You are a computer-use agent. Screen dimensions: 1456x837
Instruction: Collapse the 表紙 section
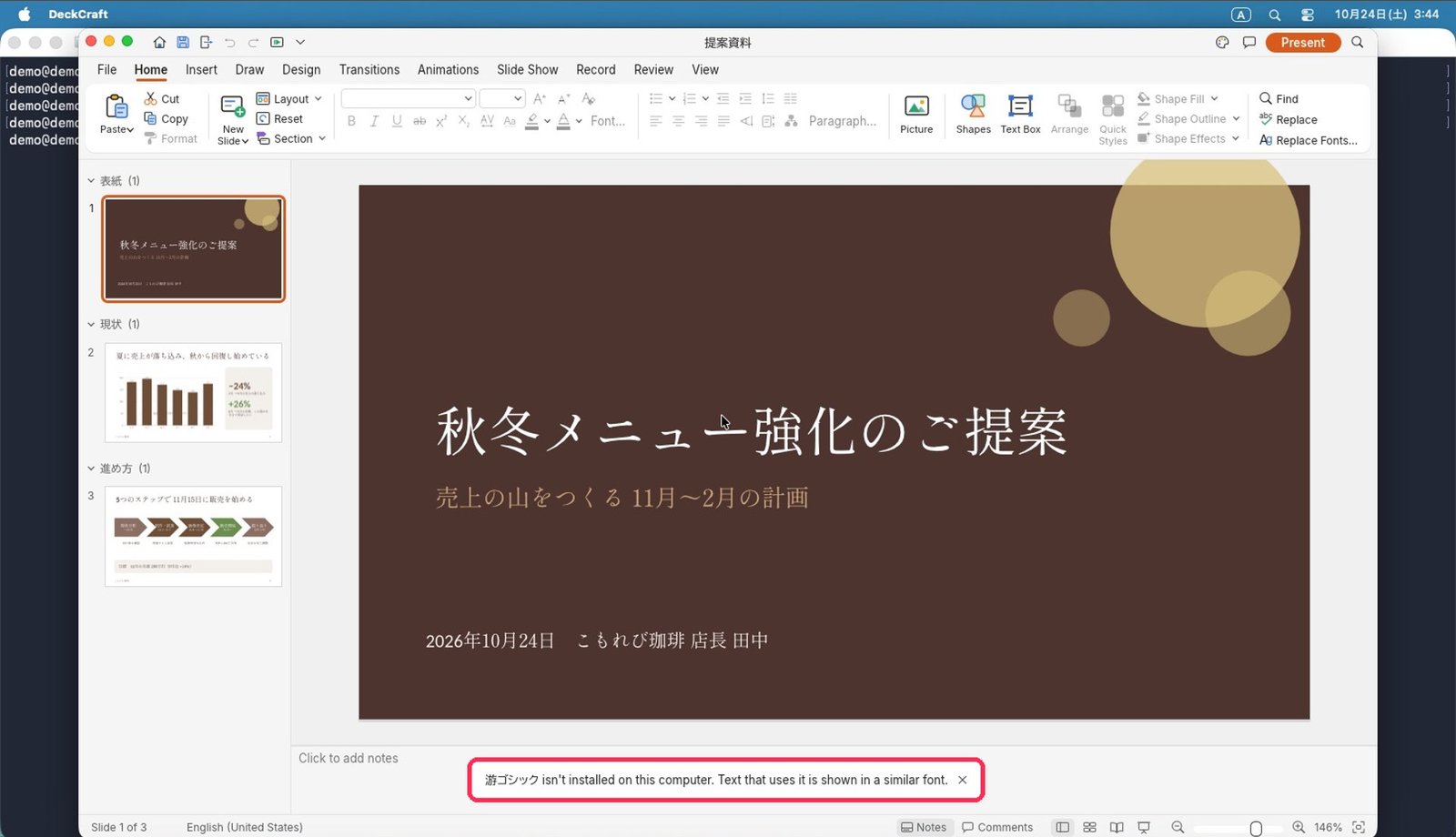coord(91,180)
